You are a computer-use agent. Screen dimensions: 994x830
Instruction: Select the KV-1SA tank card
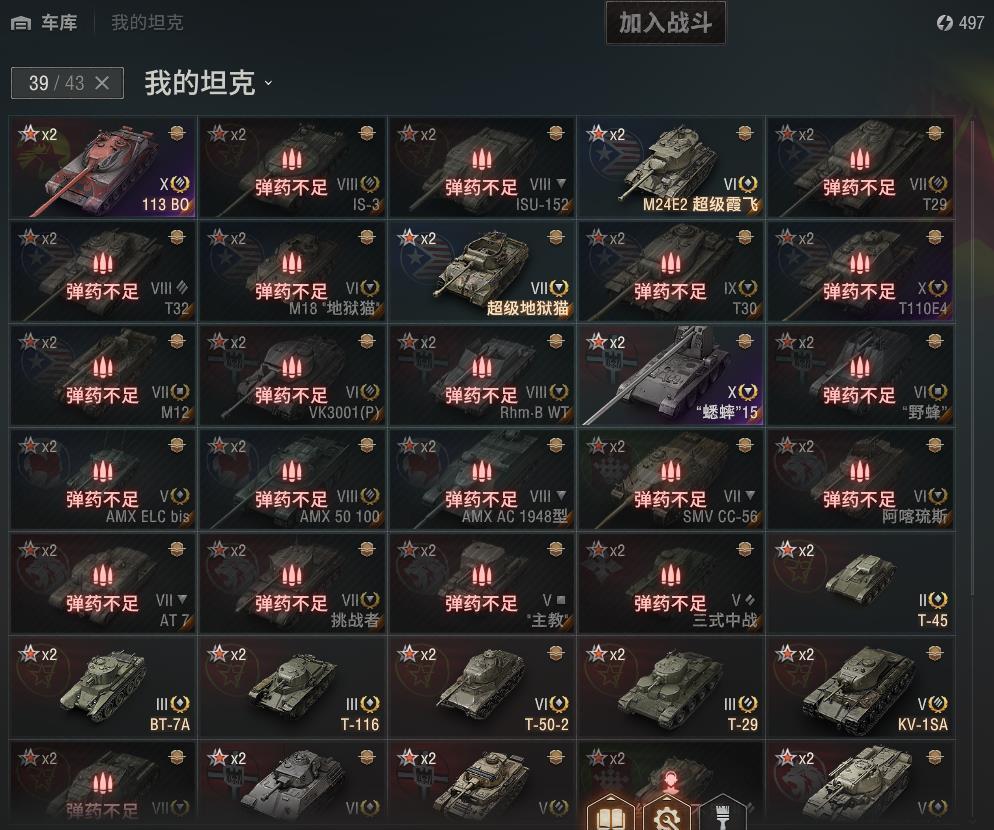[860, 687]
